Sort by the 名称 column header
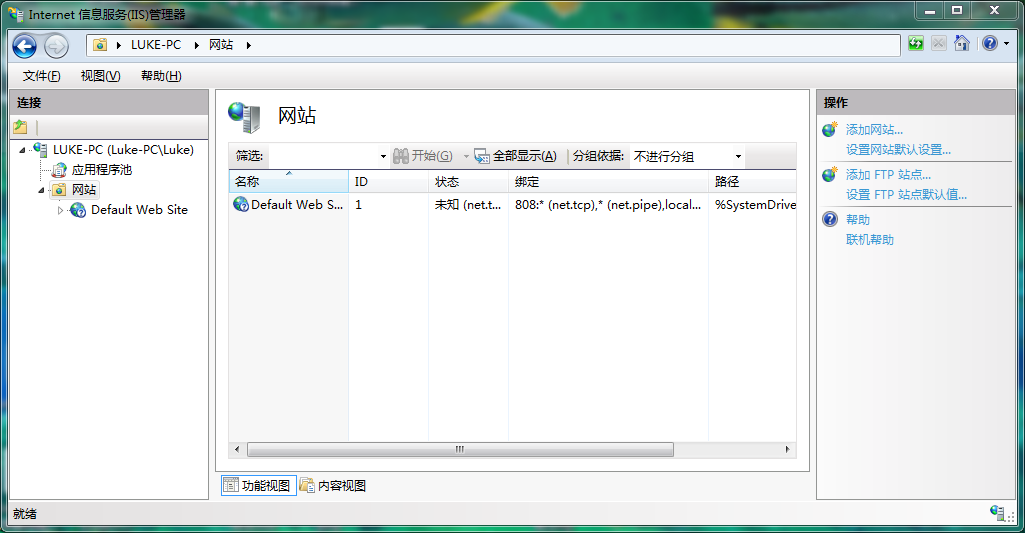Image resolution: width=1025 pixels, height=533 pixels. point(288,181)
